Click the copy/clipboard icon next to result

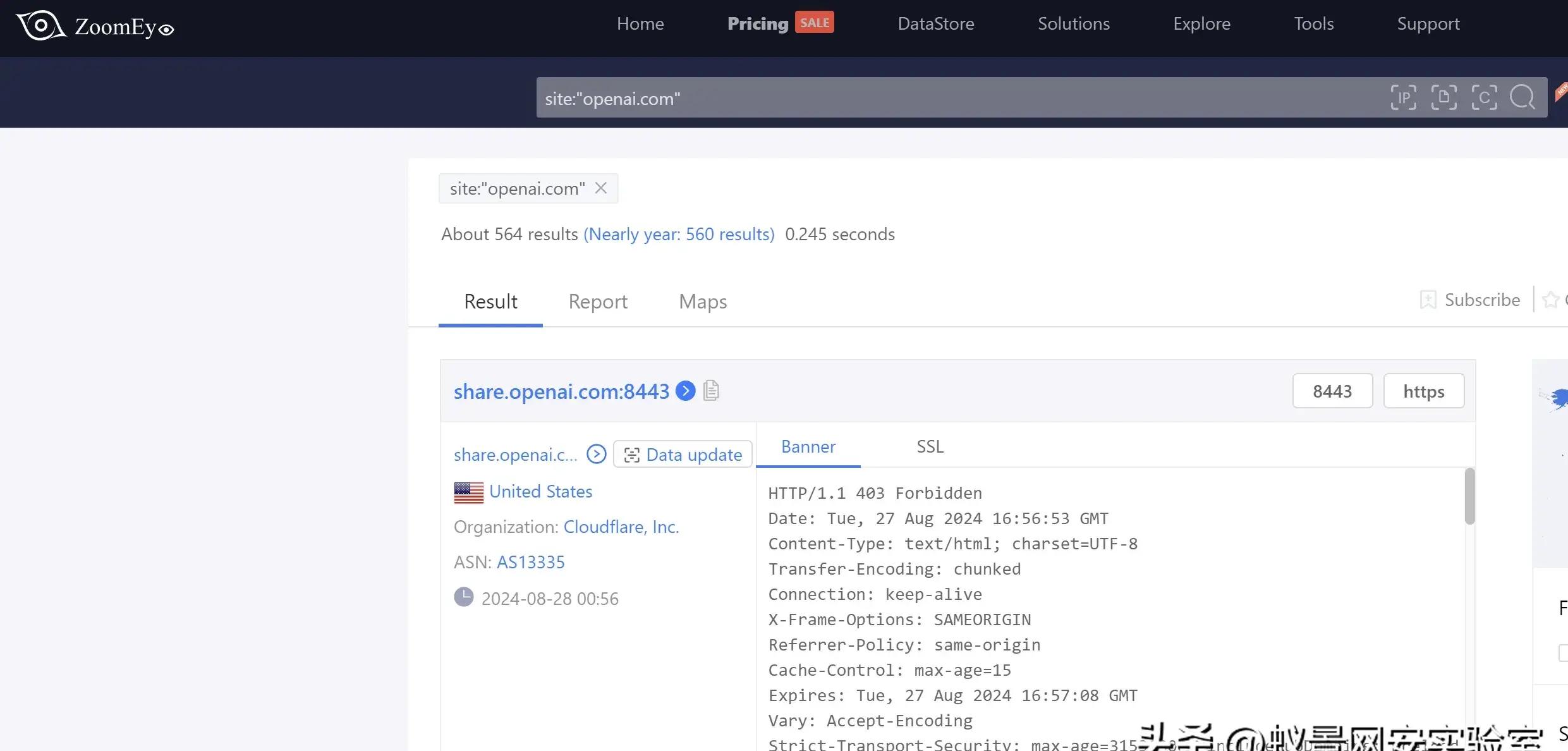tap(712, 390)
